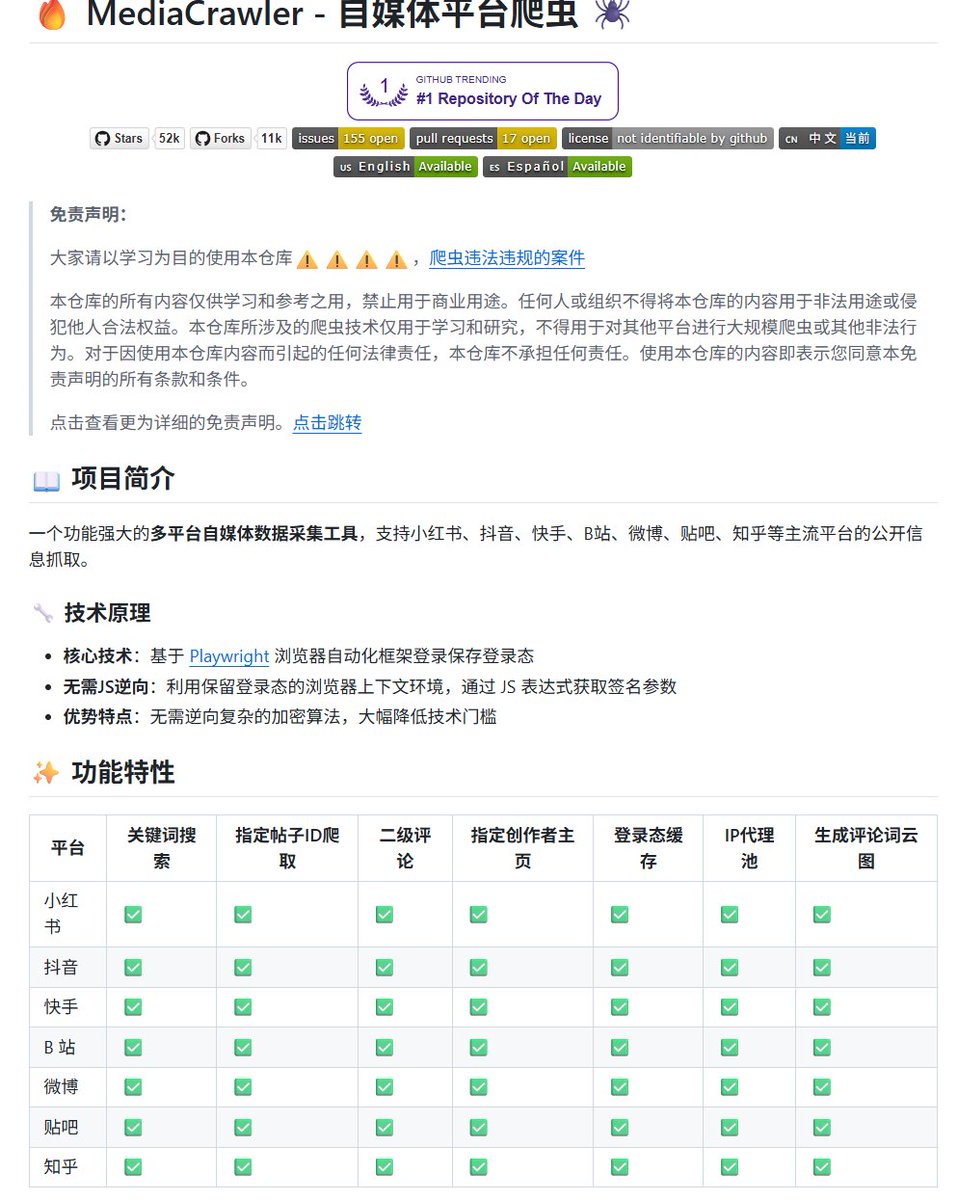The width and height of the screenshot is (958, 1200).
Task: Click 微博 二级评论 green checkmark
Action: (384, 1087)
